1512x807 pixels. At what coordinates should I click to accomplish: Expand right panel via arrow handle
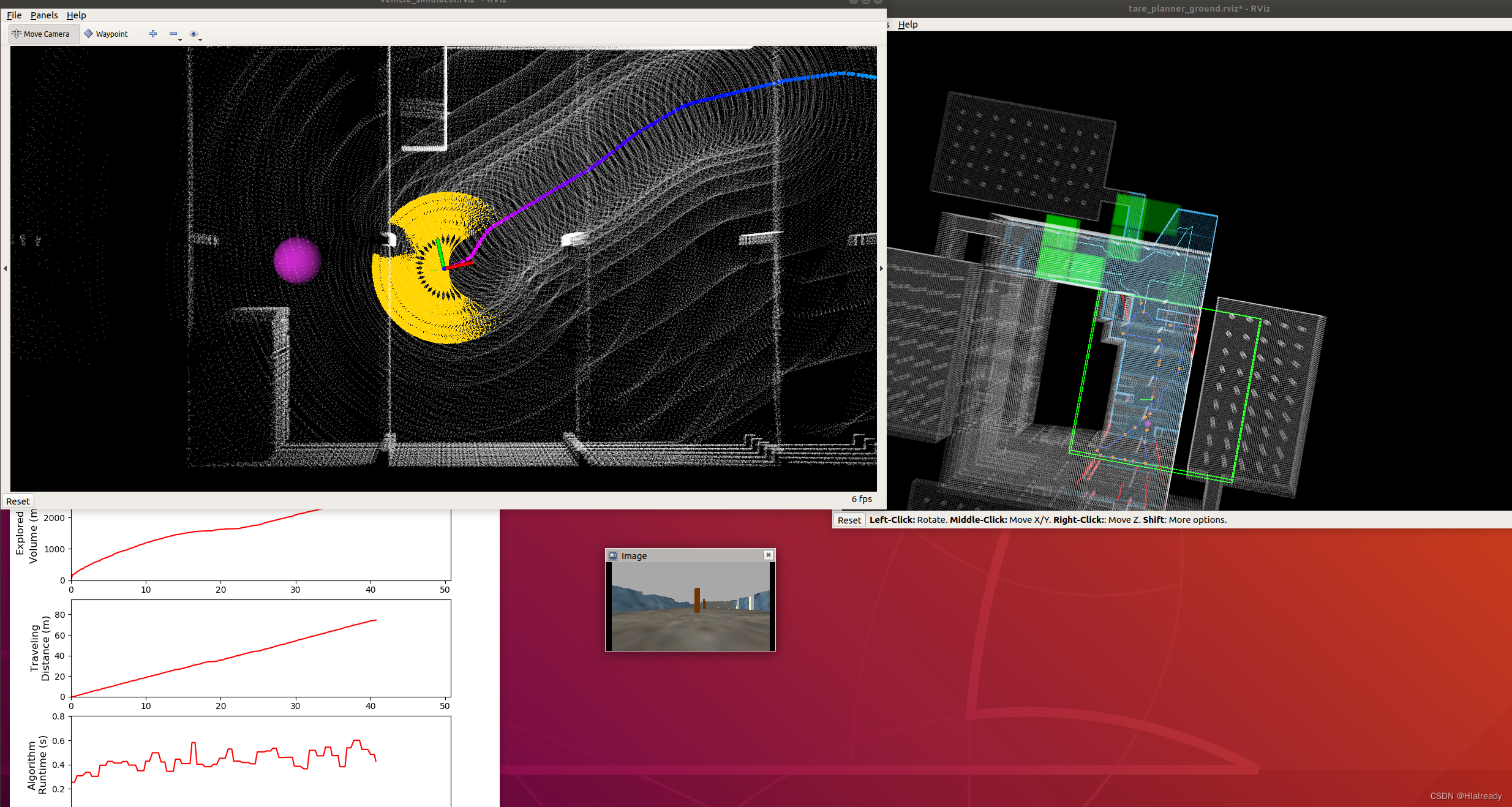(x=881, y=268)
